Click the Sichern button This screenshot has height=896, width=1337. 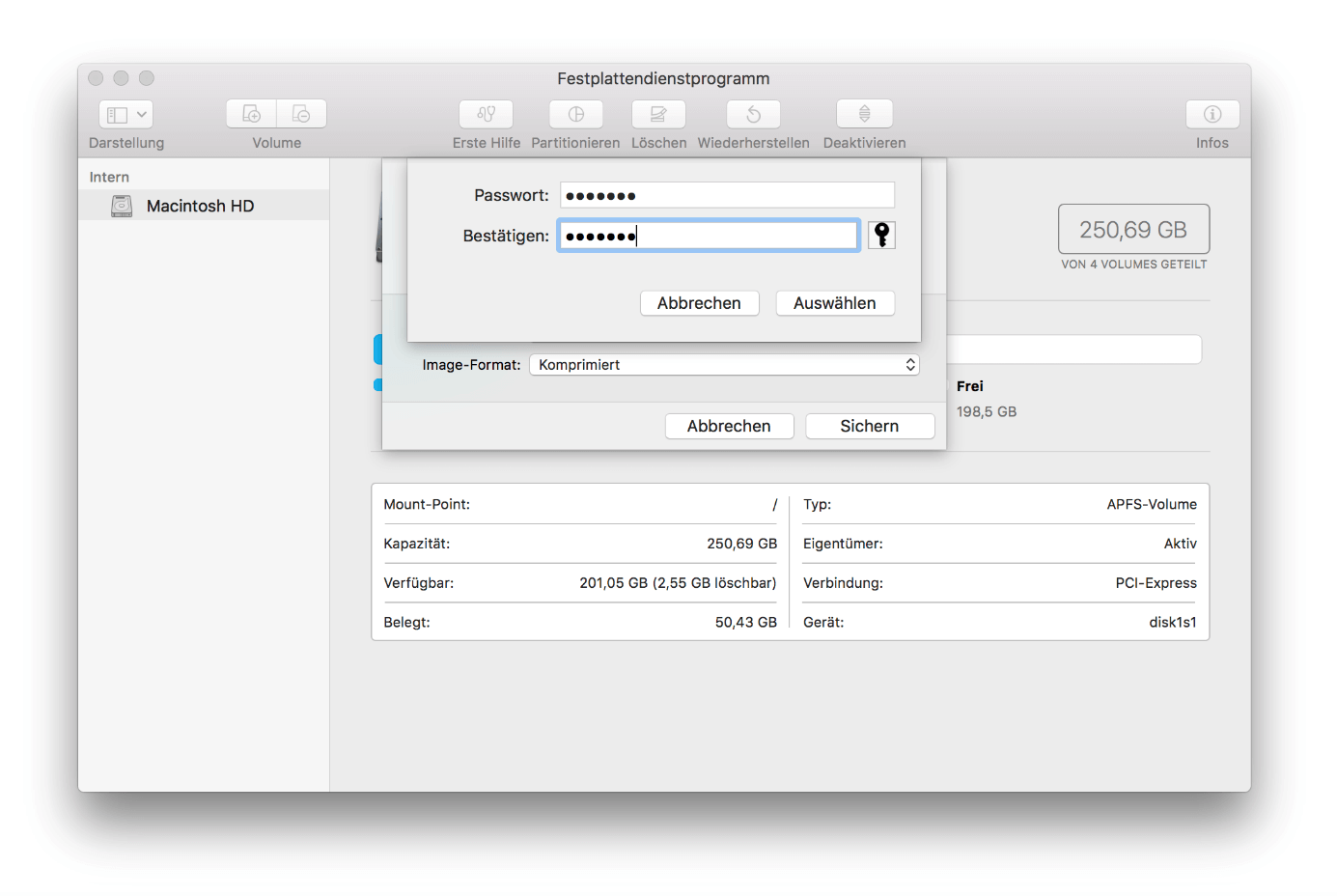pyautogui.click(x=870, y=426)
